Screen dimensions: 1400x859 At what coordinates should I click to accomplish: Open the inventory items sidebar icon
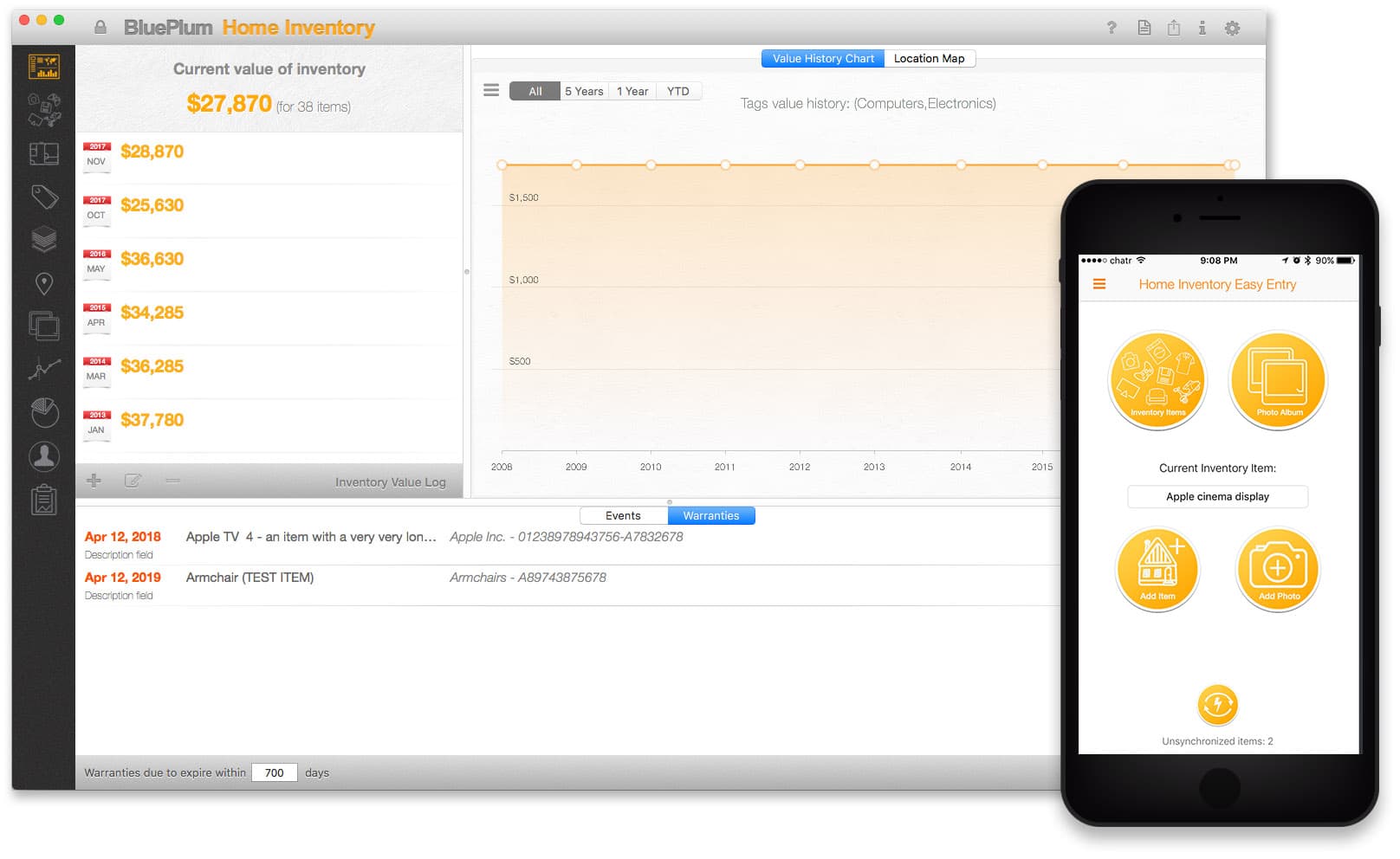43,109
